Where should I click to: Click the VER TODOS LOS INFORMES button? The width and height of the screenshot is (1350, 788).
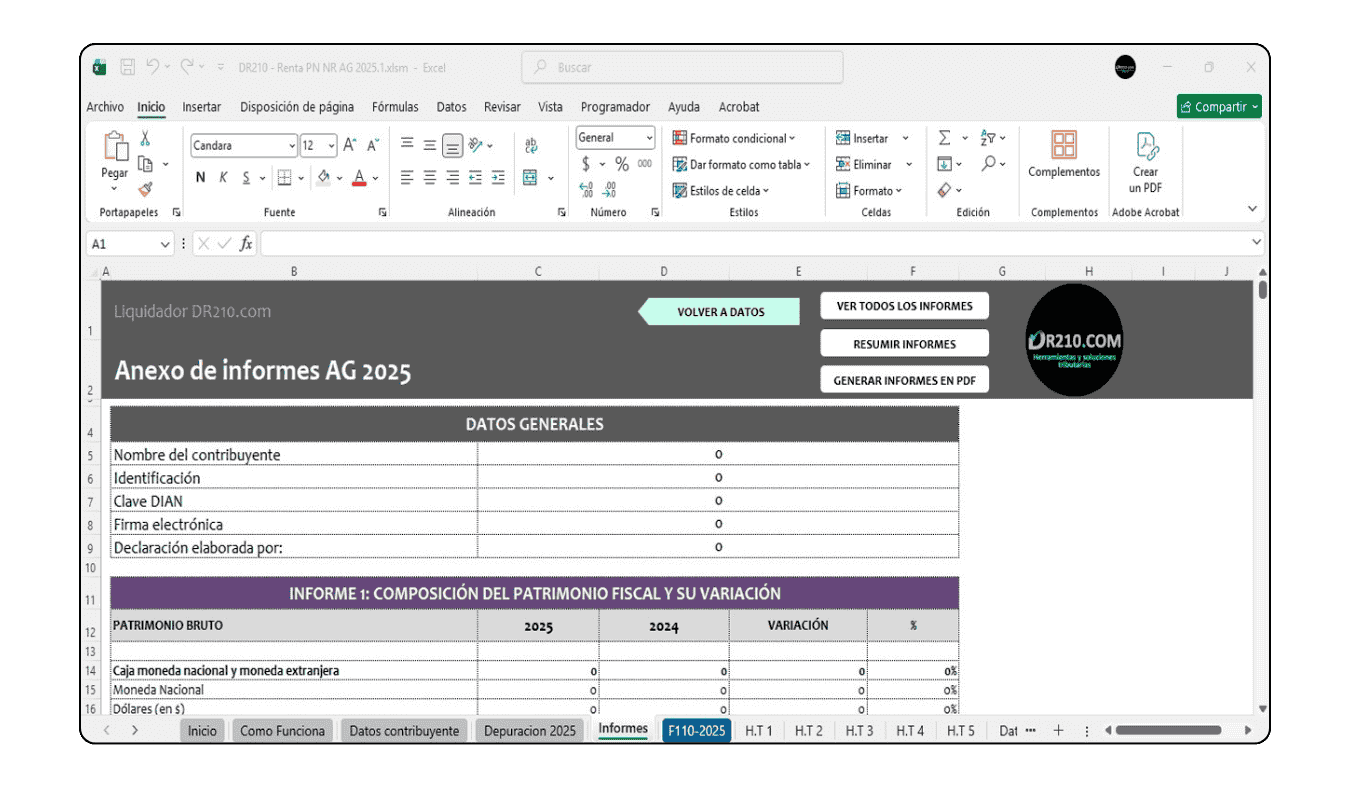pos(904,305)
